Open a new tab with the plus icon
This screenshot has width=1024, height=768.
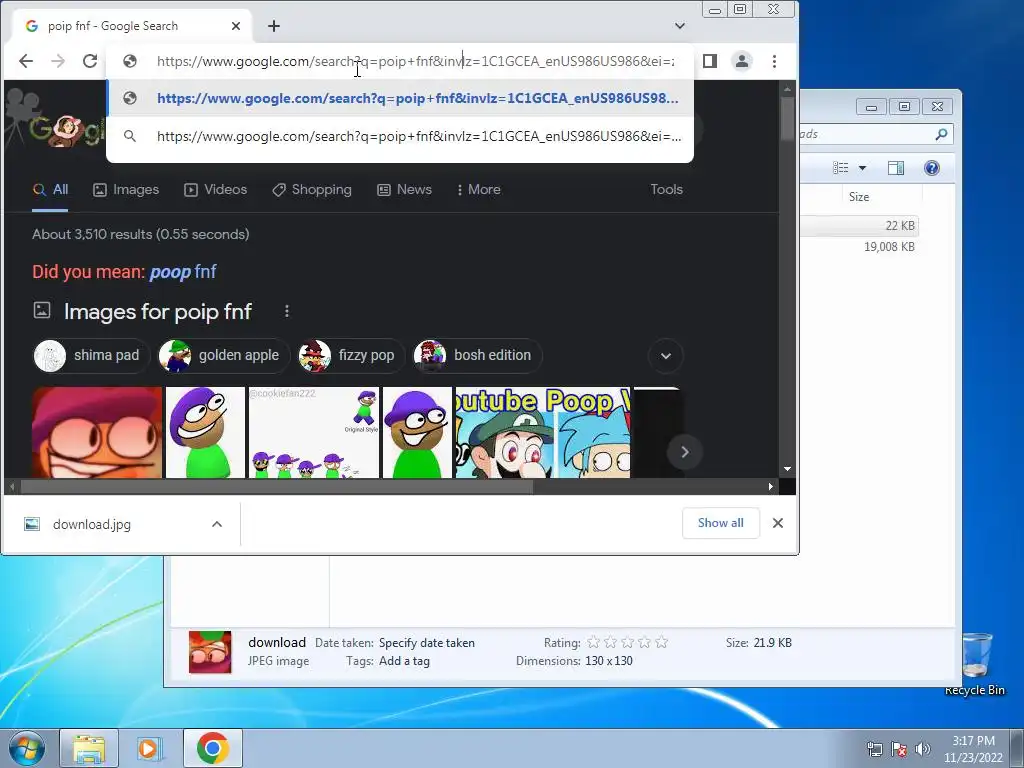tap(274, 26)
